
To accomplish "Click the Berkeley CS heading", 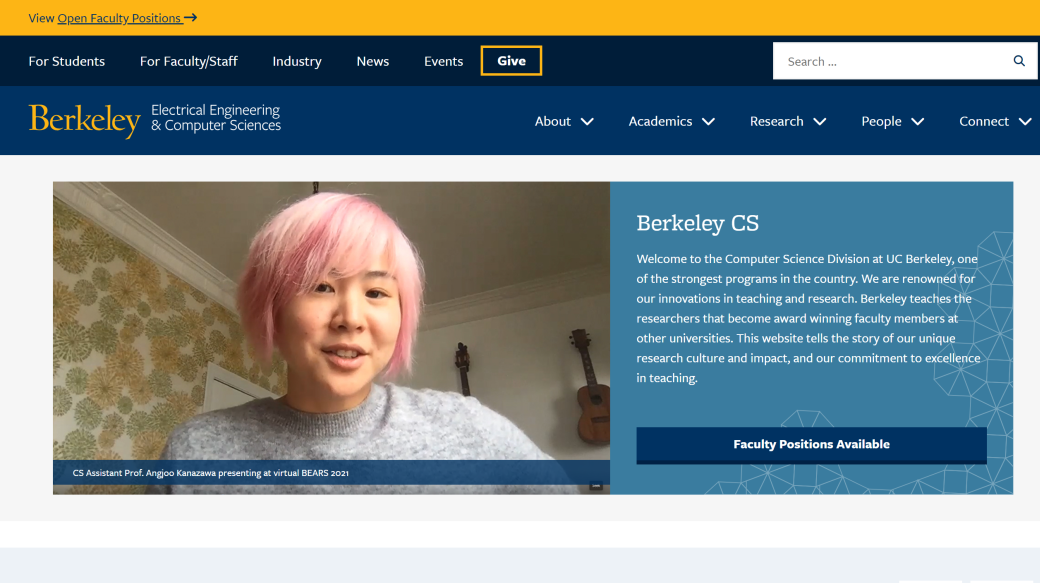I will [697, 224].
